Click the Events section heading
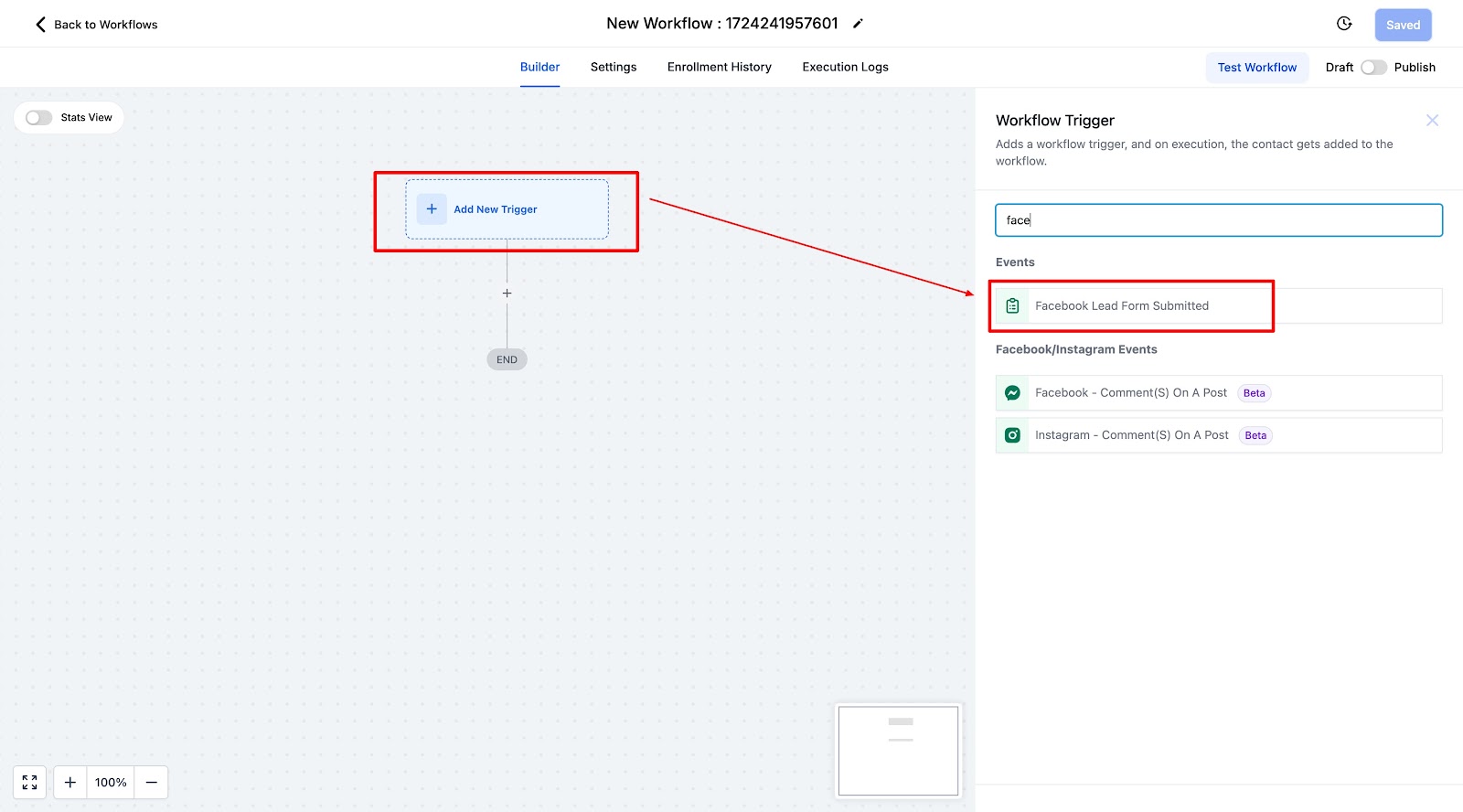1463x812 pixels. tap(1015, 262)
